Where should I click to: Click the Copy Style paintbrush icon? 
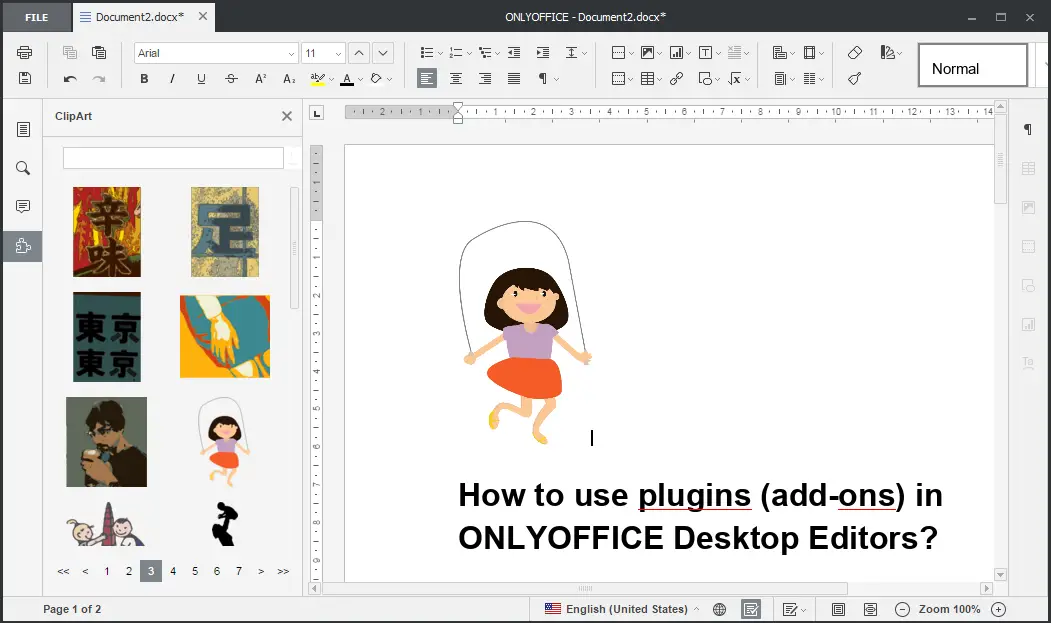click(x=855, y=78)
